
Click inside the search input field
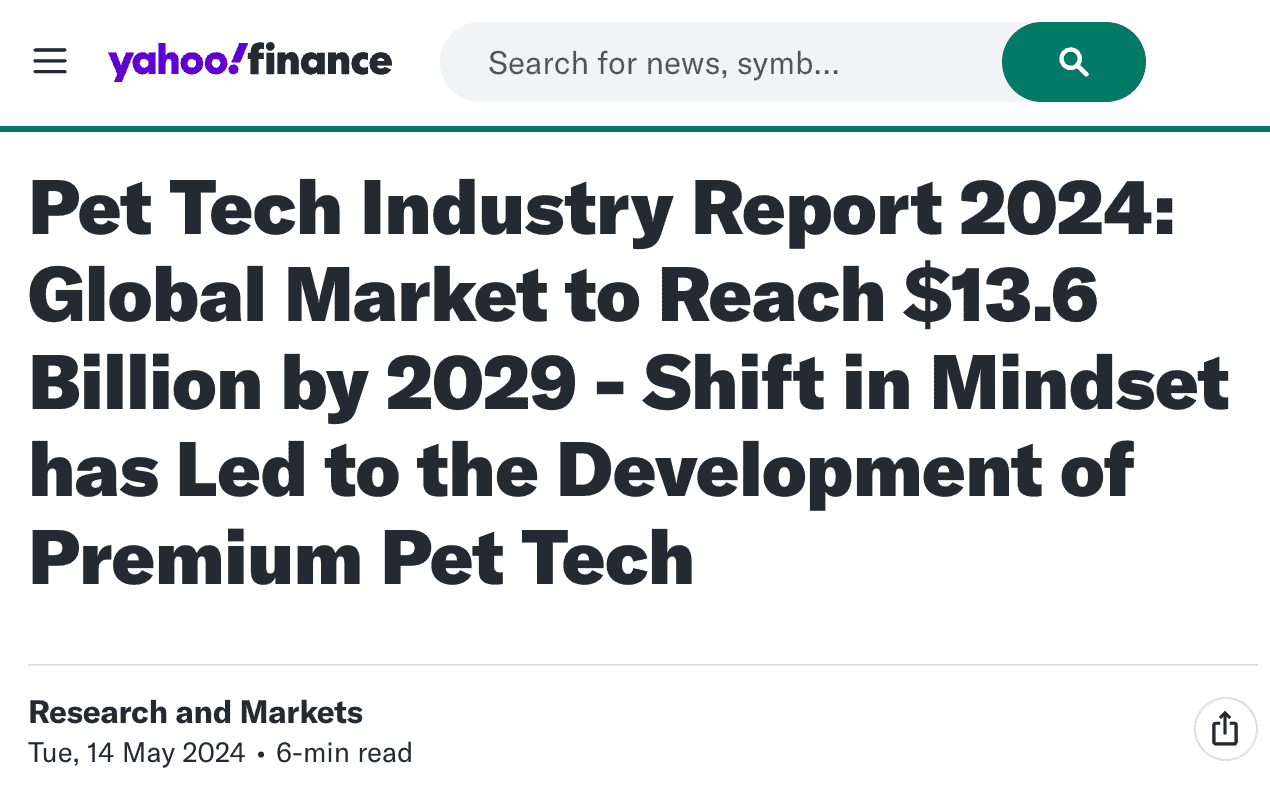(700, 62)
